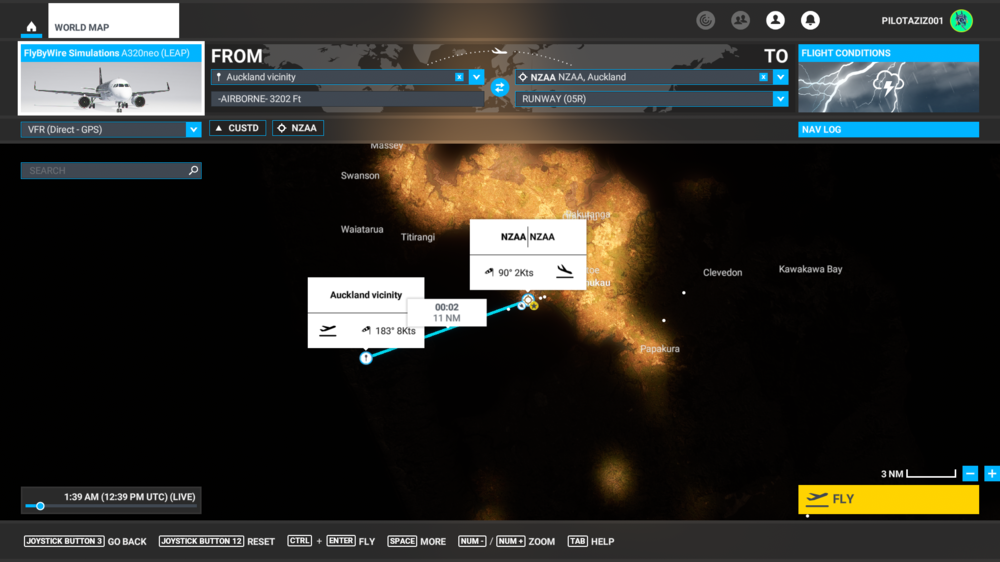Click the custom departure map marker
The width and height of the screenshot is (1000, 562).
pos(365,358)
